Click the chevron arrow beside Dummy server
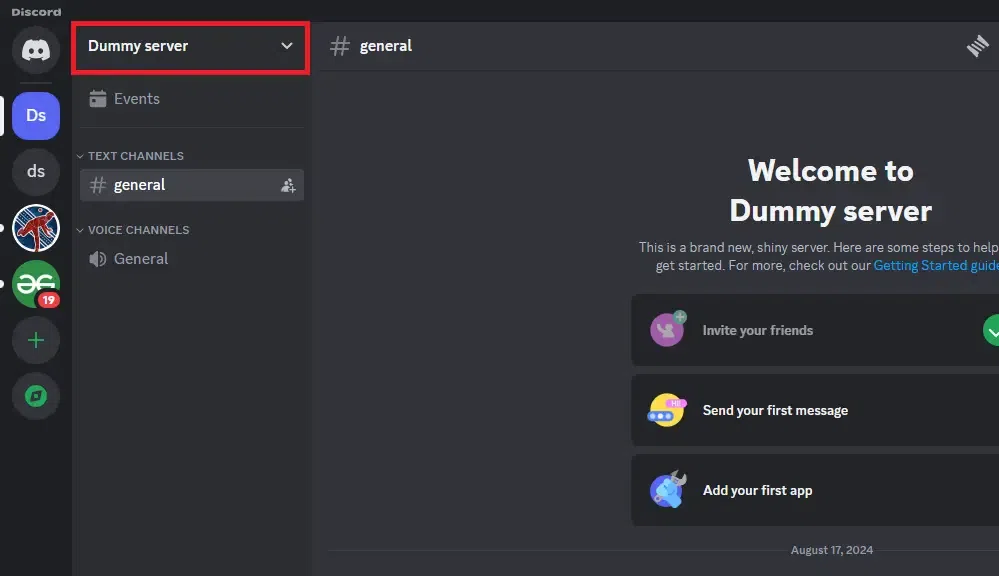Viewport: 999px width, 576px height. point(287,46)
